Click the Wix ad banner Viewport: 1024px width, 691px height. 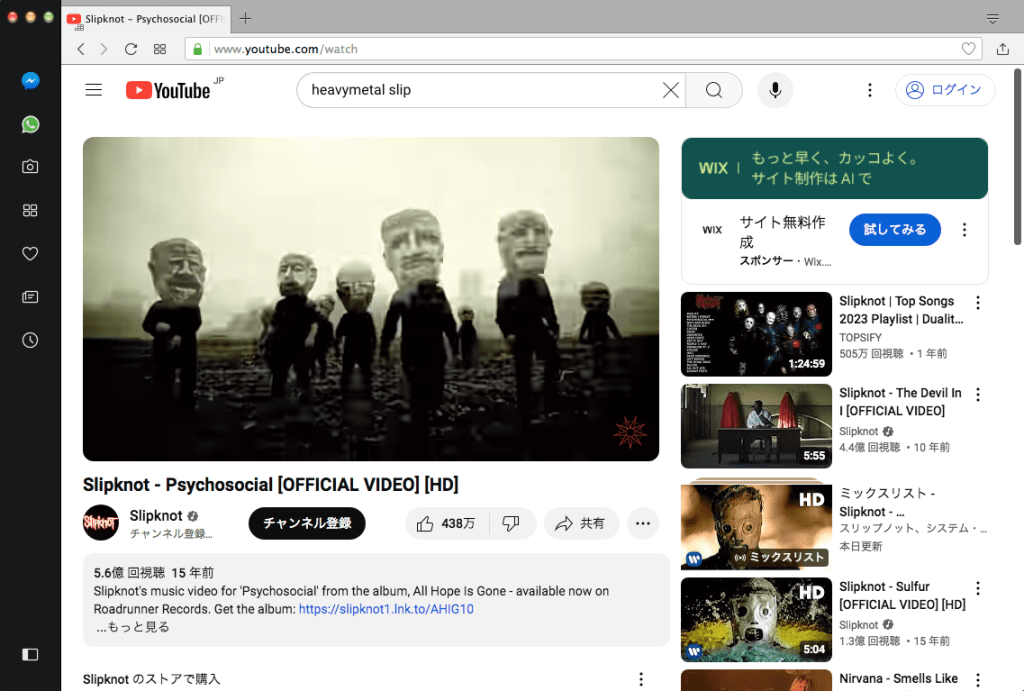tap(835, 168)
